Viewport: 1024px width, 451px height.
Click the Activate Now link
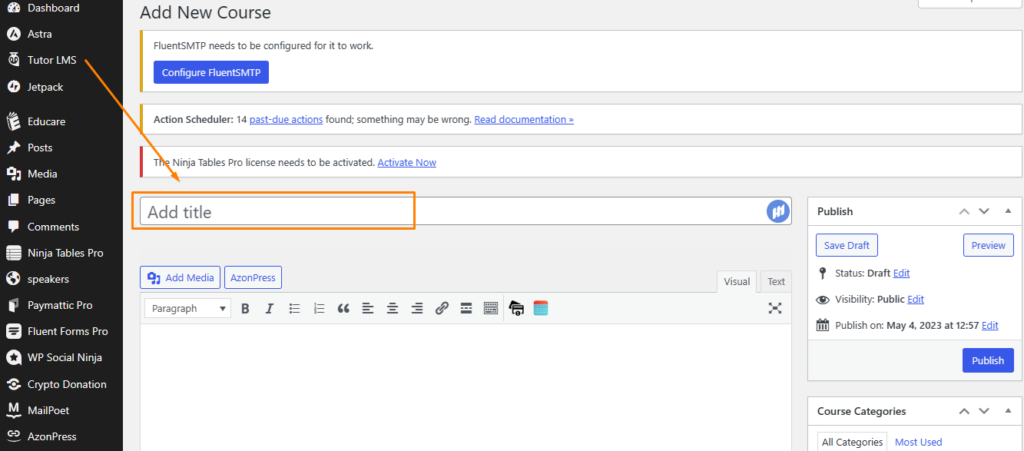(x=407, y=163)
